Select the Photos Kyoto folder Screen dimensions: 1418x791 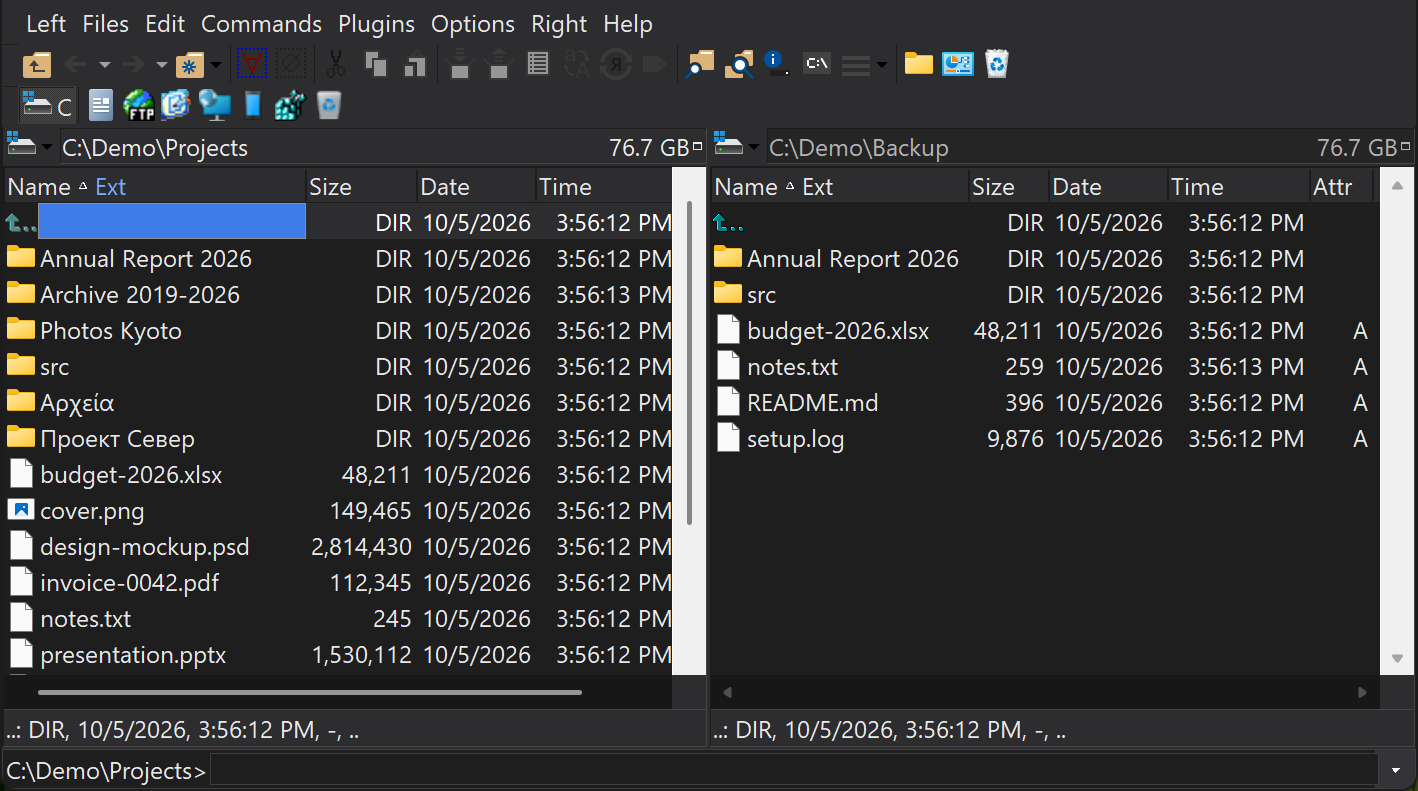click(111, 331)
